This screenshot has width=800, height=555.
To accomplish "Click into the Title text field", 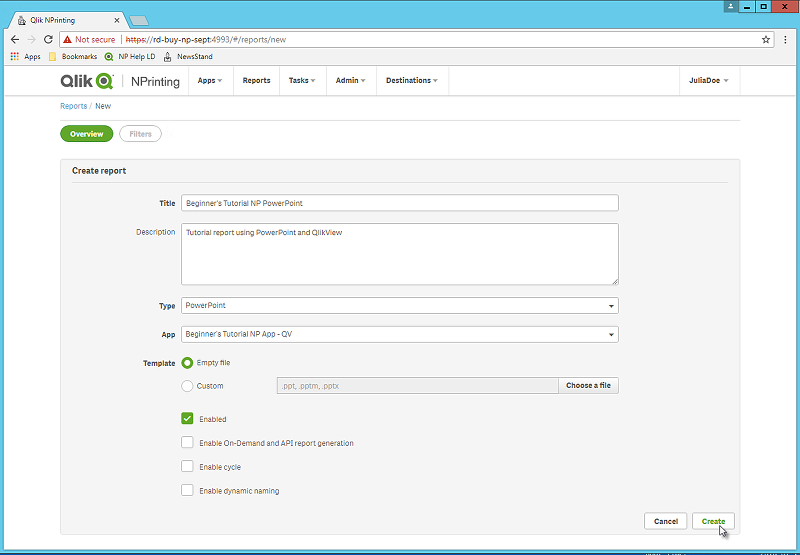I will click(x=399, y=203).
